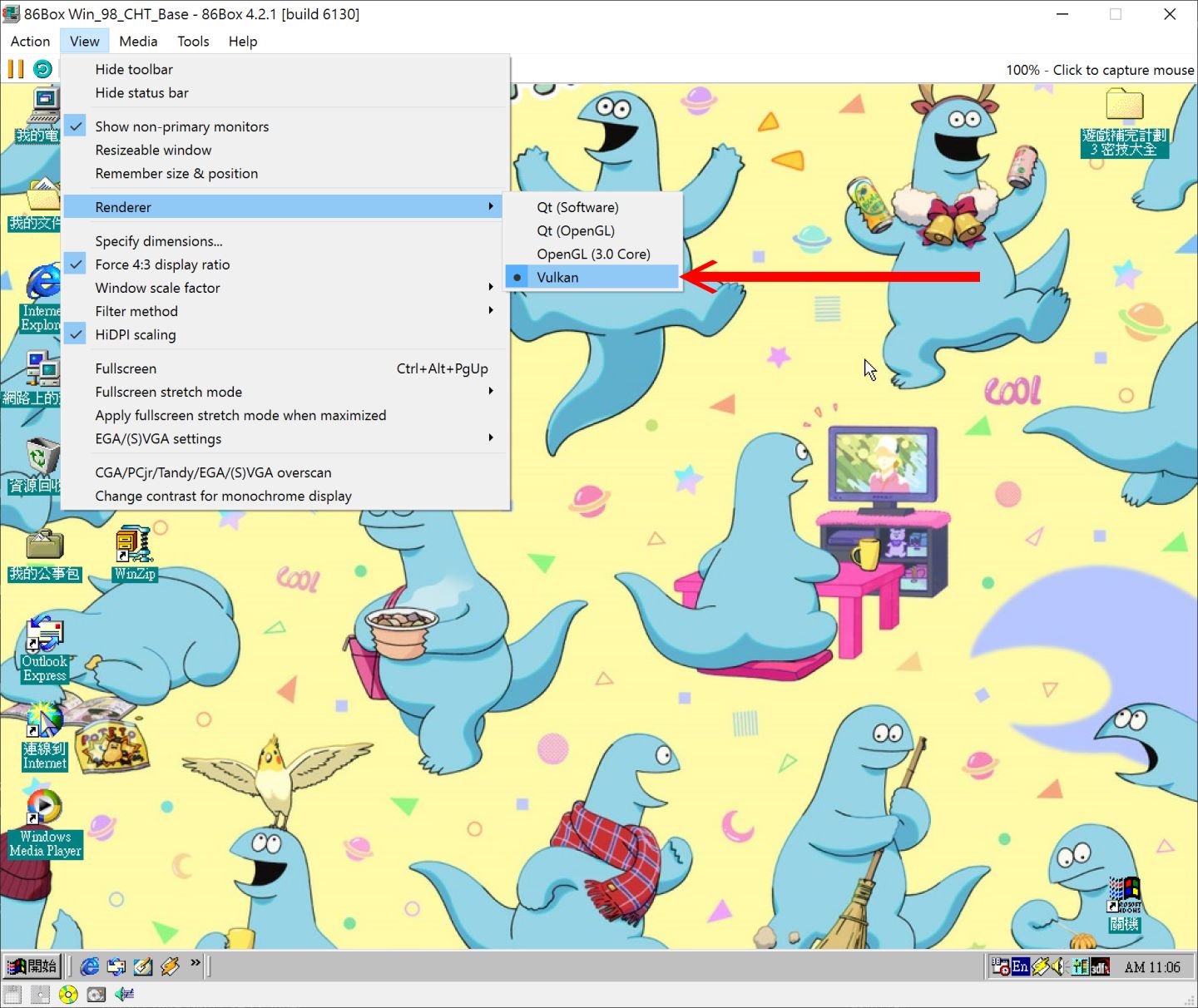The width and height of the screenshot is (1198, 1008).
Task: Open the Help menu
Action: 243,41
